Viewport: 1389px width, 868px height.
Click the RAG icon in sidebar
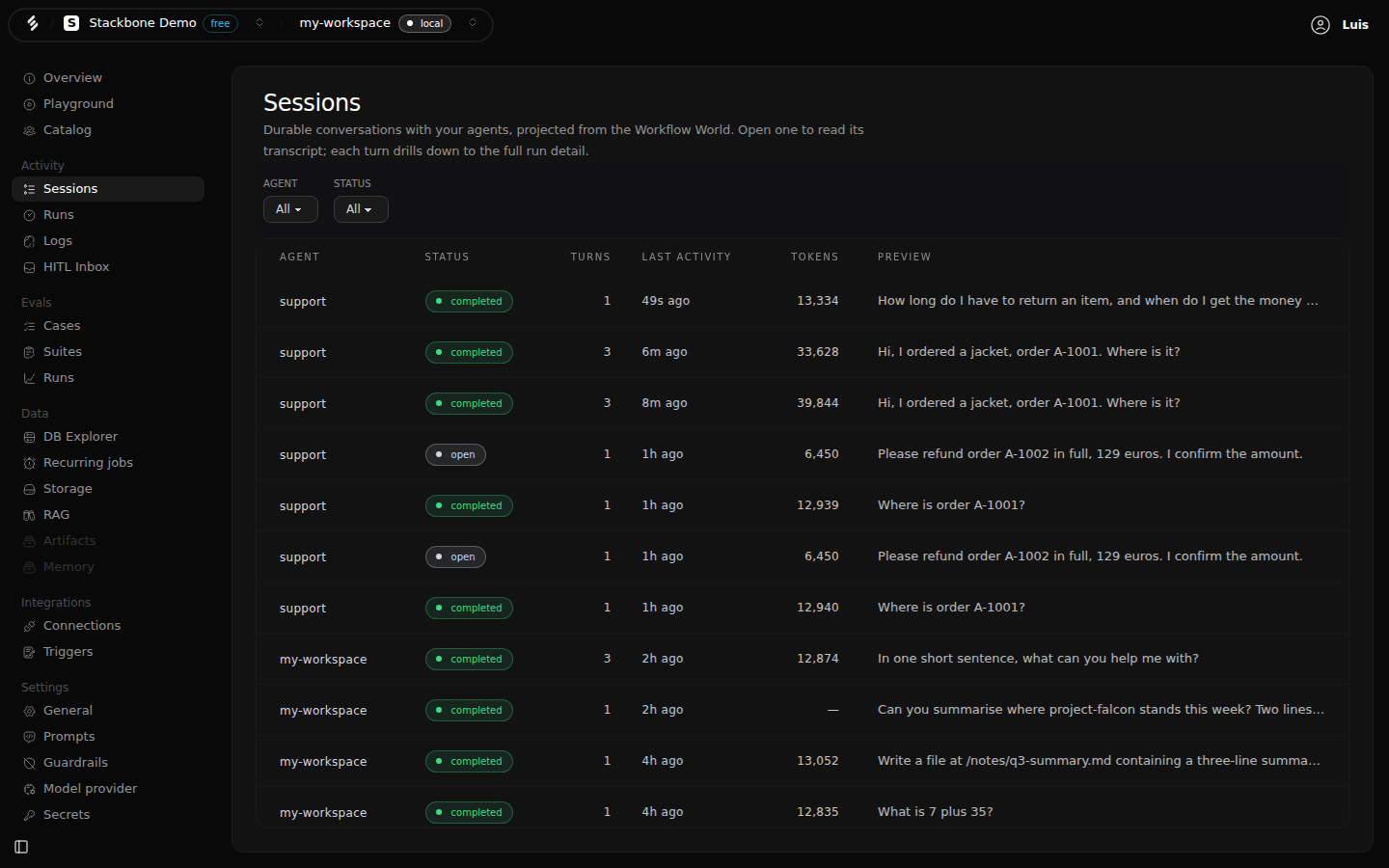29,515
